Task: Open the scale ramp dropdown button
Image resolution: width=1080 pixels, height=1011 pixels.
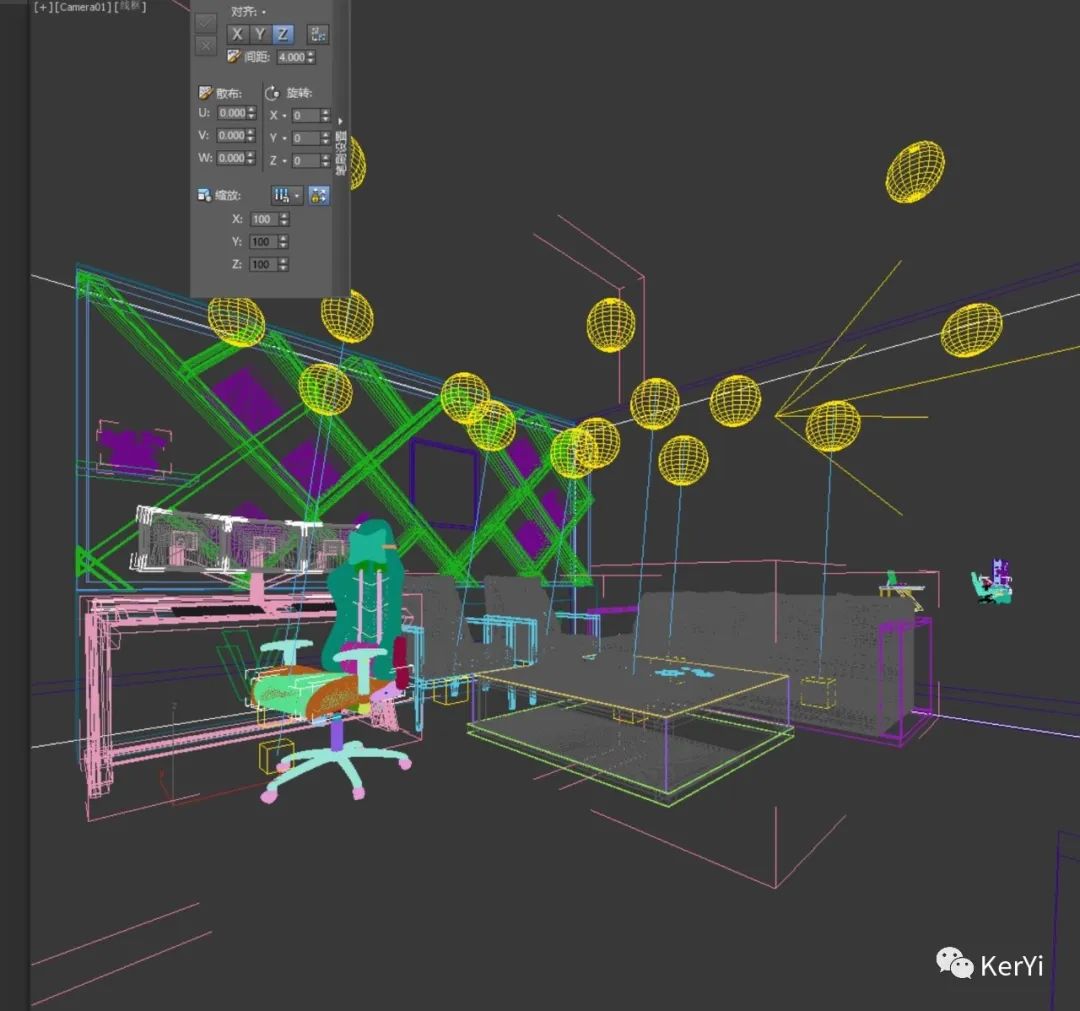Action: (x=287, y=196)
